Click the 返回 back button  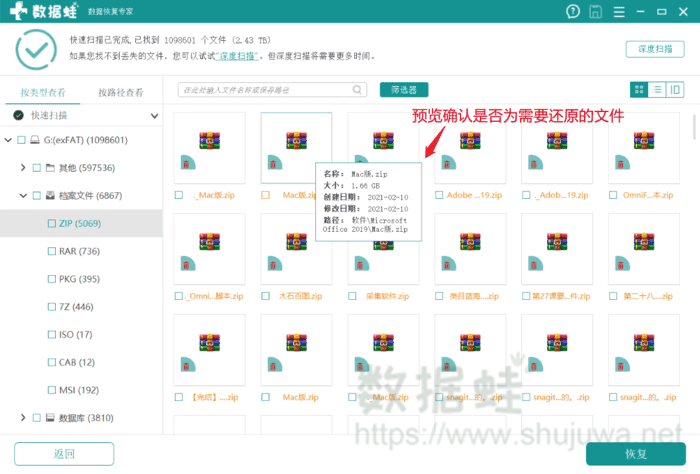tap(64, 454)
